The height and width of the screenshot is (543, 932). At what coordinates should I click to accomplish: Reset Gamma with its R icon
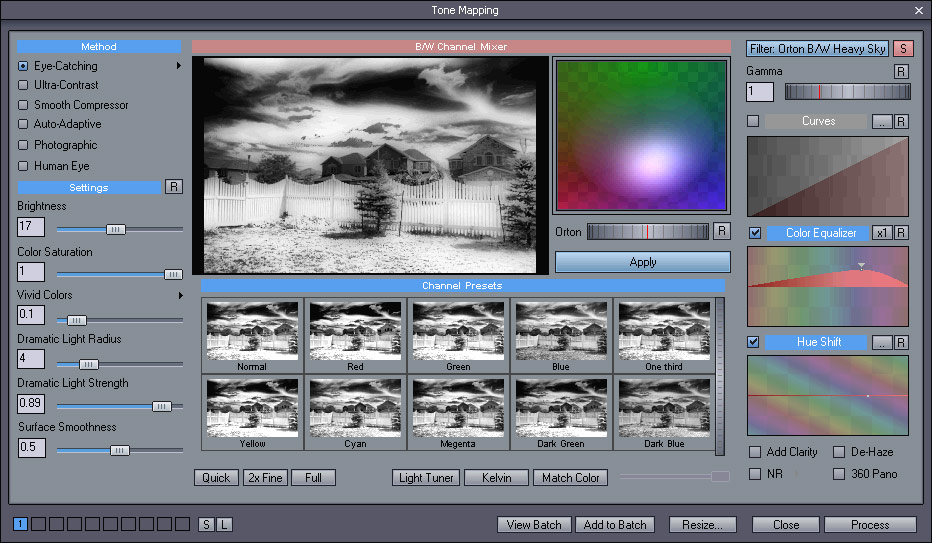[901, 71]
